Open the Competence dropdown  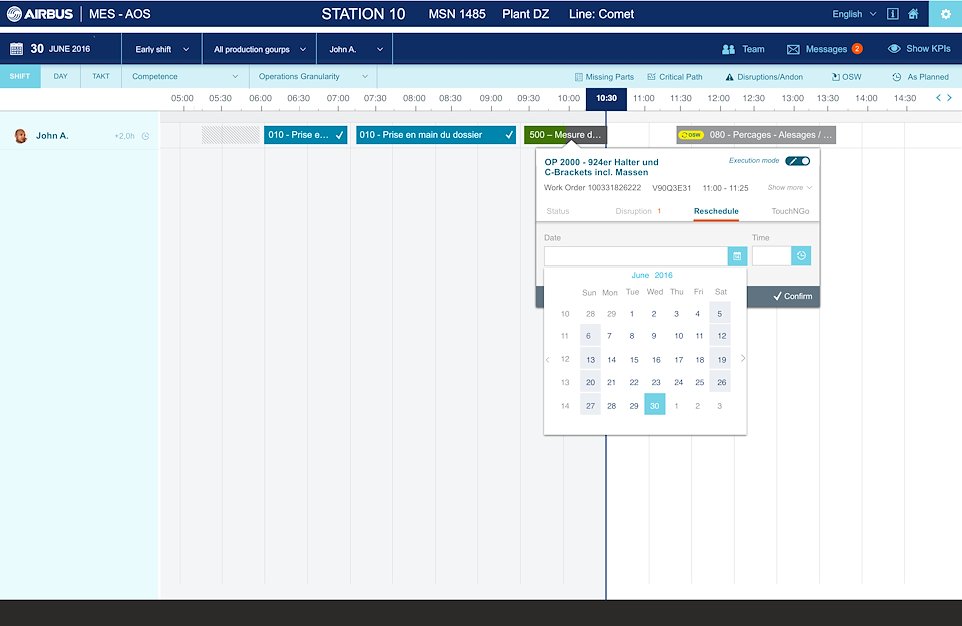pyautogui.click(x=185, y=77)
